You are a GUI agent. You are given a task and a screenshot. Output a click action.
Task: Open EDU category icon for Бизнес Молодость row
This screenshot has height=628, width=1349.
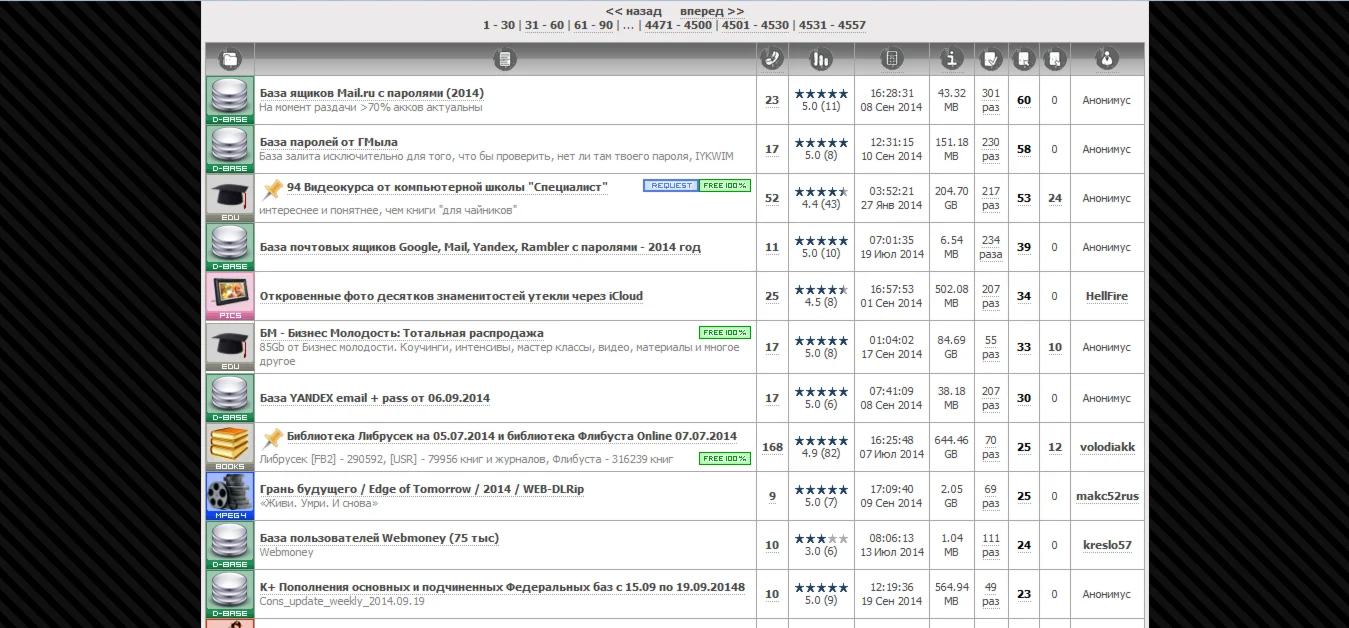coord(230,347)
